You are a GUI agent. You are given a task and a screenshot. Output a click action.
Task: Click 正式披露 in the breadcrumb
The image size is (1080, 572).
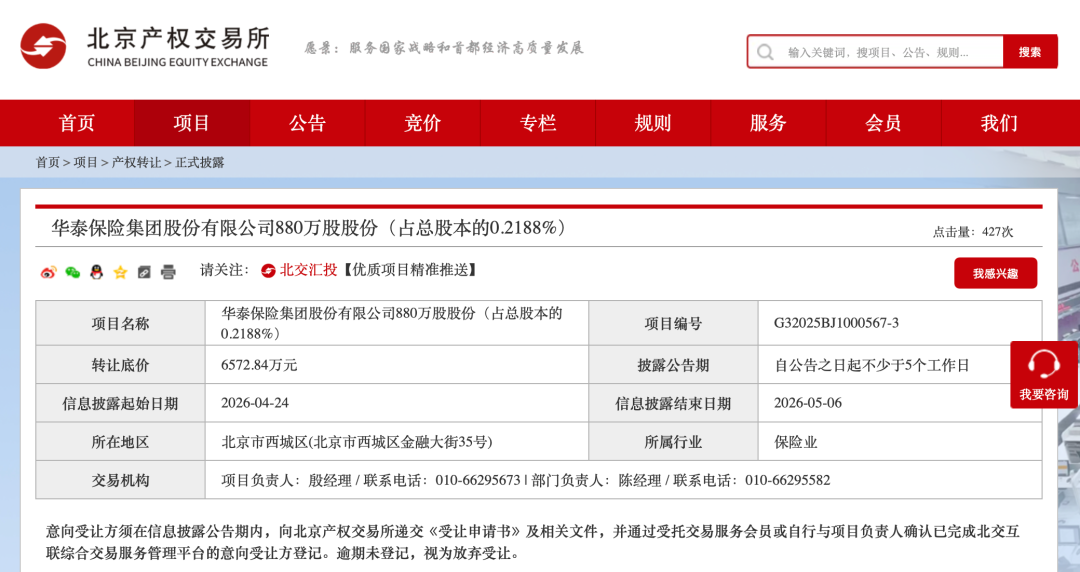(x=200, y=163)
